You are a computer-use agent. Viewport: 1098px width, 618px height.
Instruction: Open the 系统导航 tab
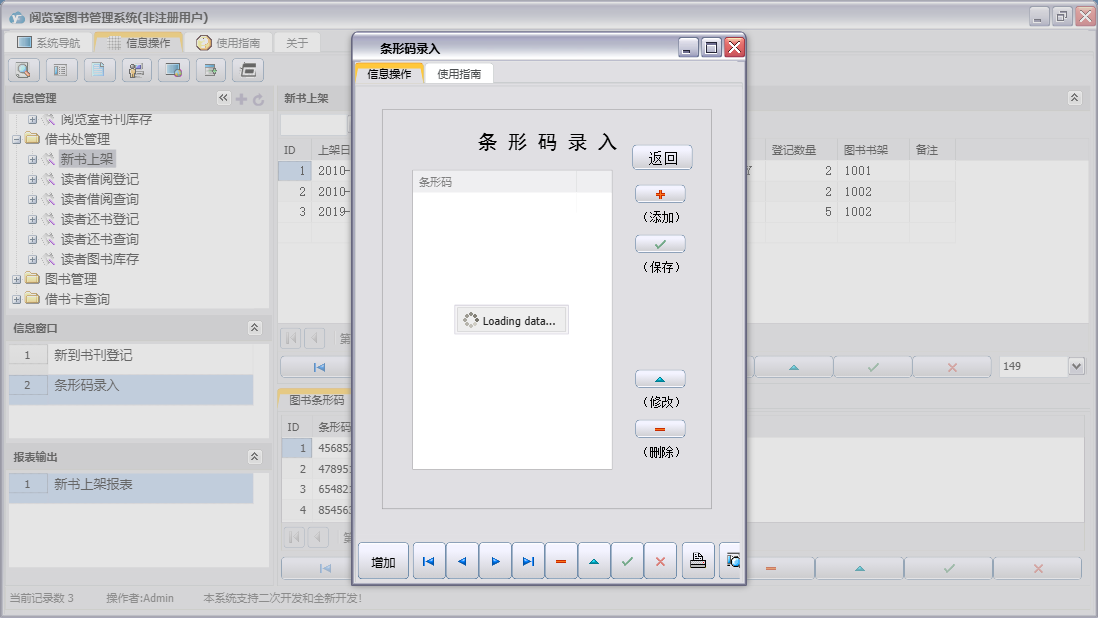click(x=49, y=43)
